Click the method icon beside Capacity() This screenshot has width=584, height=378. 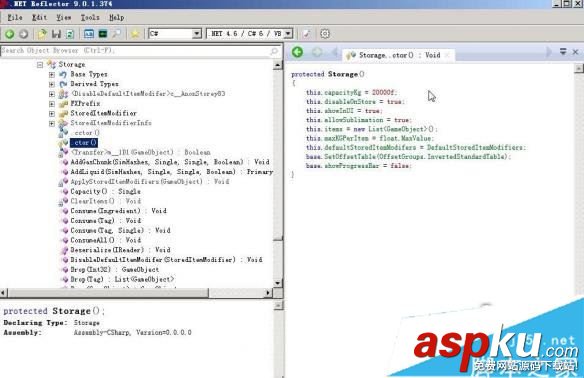point(65,191)
